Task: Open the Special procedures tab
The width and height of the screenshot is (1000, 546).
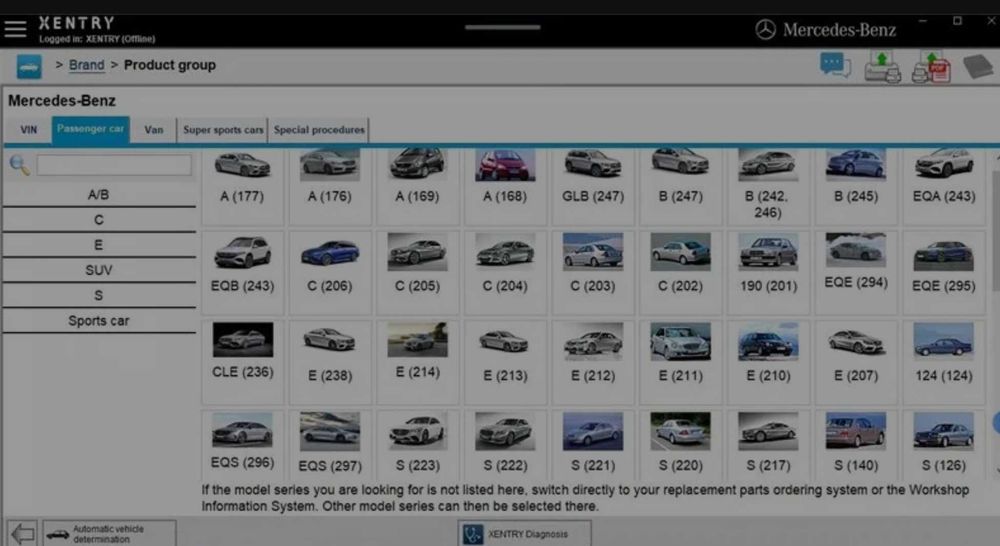Action: pyautogui.click(x=319, y=129)
